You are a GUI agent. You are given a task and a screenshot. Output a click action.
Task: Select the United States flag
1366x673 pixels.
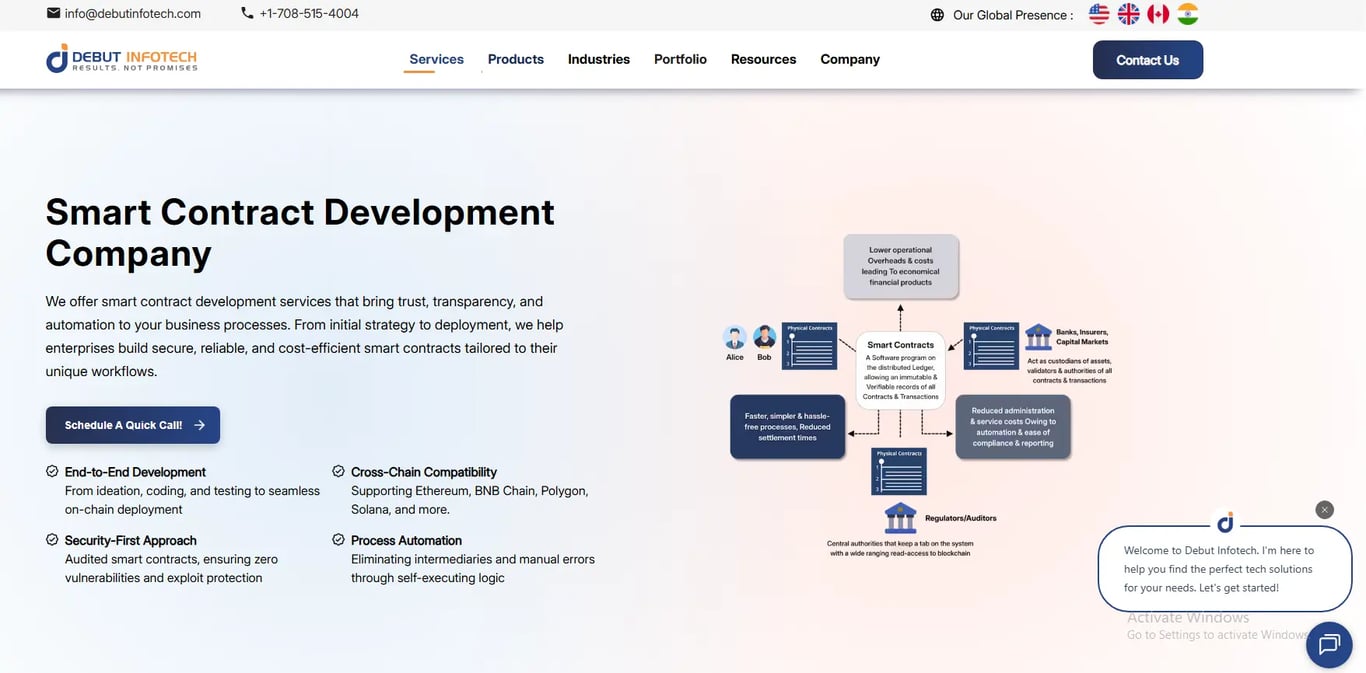[x=1099, y=14]
